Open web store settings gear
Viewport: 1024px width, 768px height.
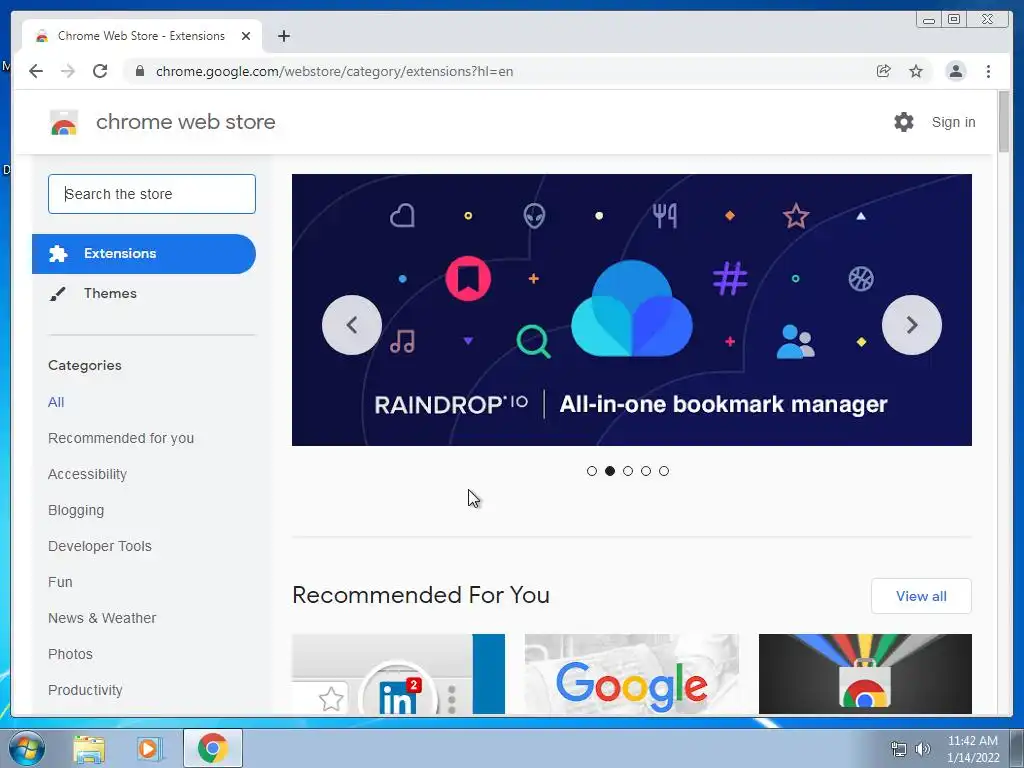(904, 122)
